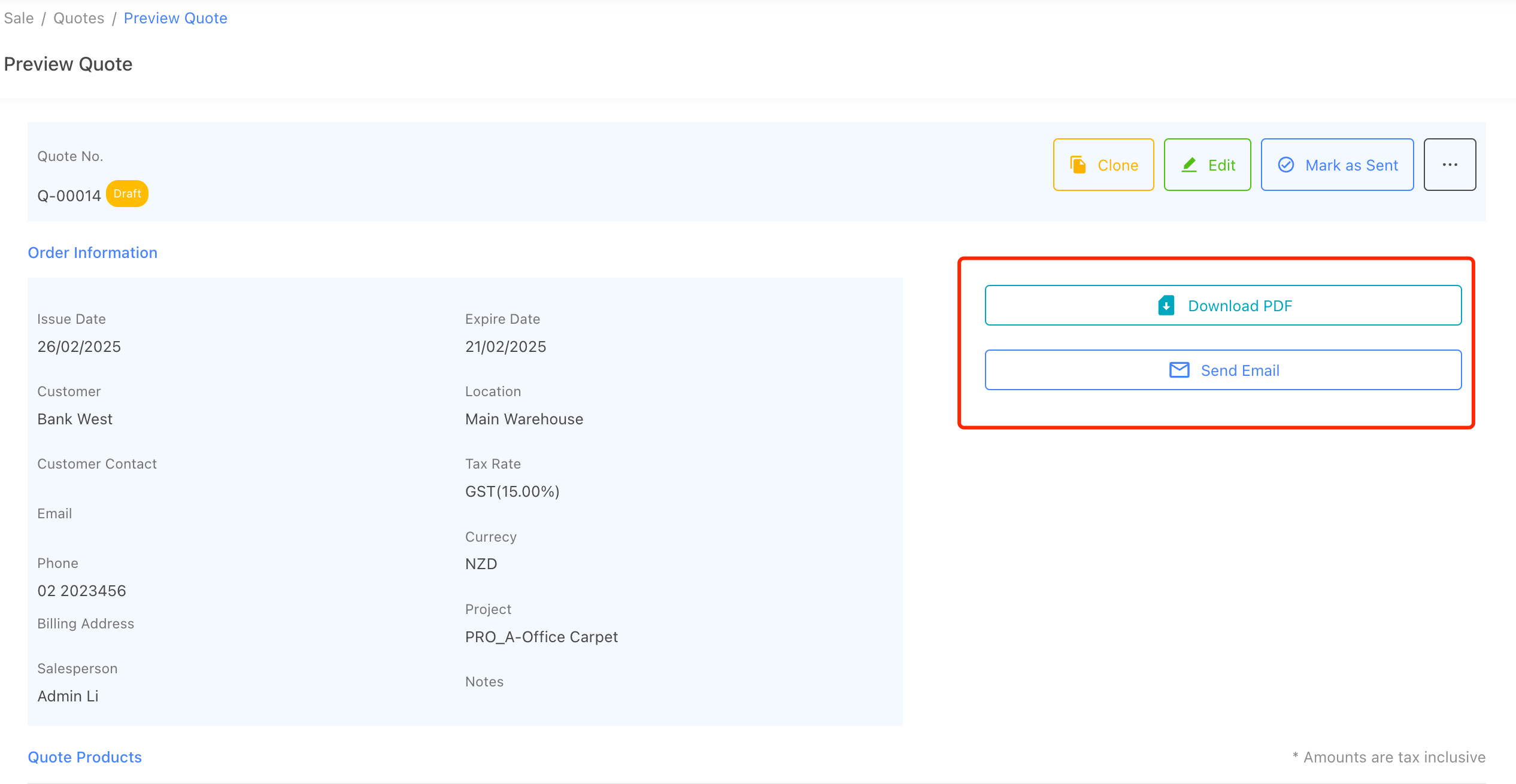
Task: Click the Mark as Sent checkmark icon
Action: tap(1286, 165)
